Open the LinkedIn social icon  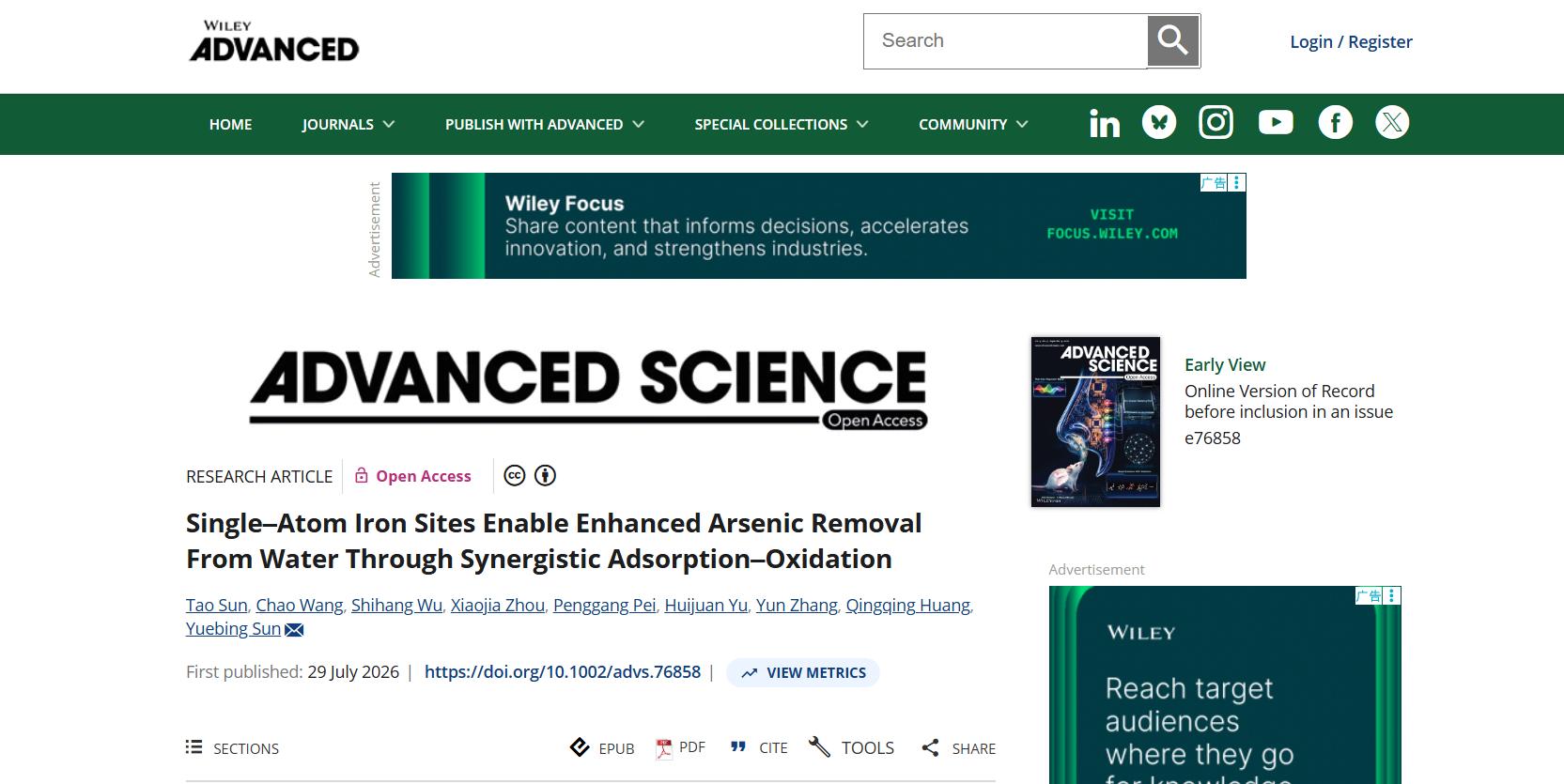point(1105,123)
